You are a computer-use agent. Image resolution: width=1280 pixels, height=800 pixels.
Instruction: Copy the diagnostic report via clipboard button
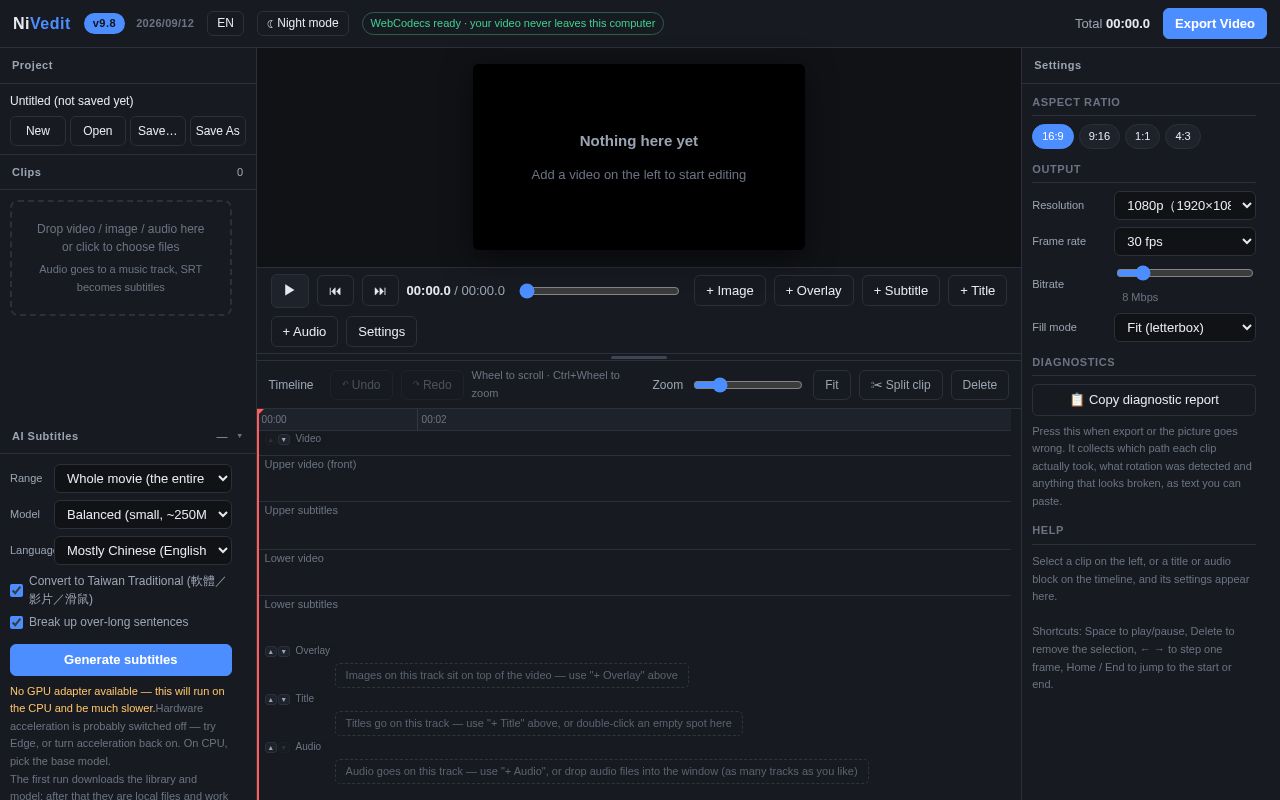(1144, 400)
